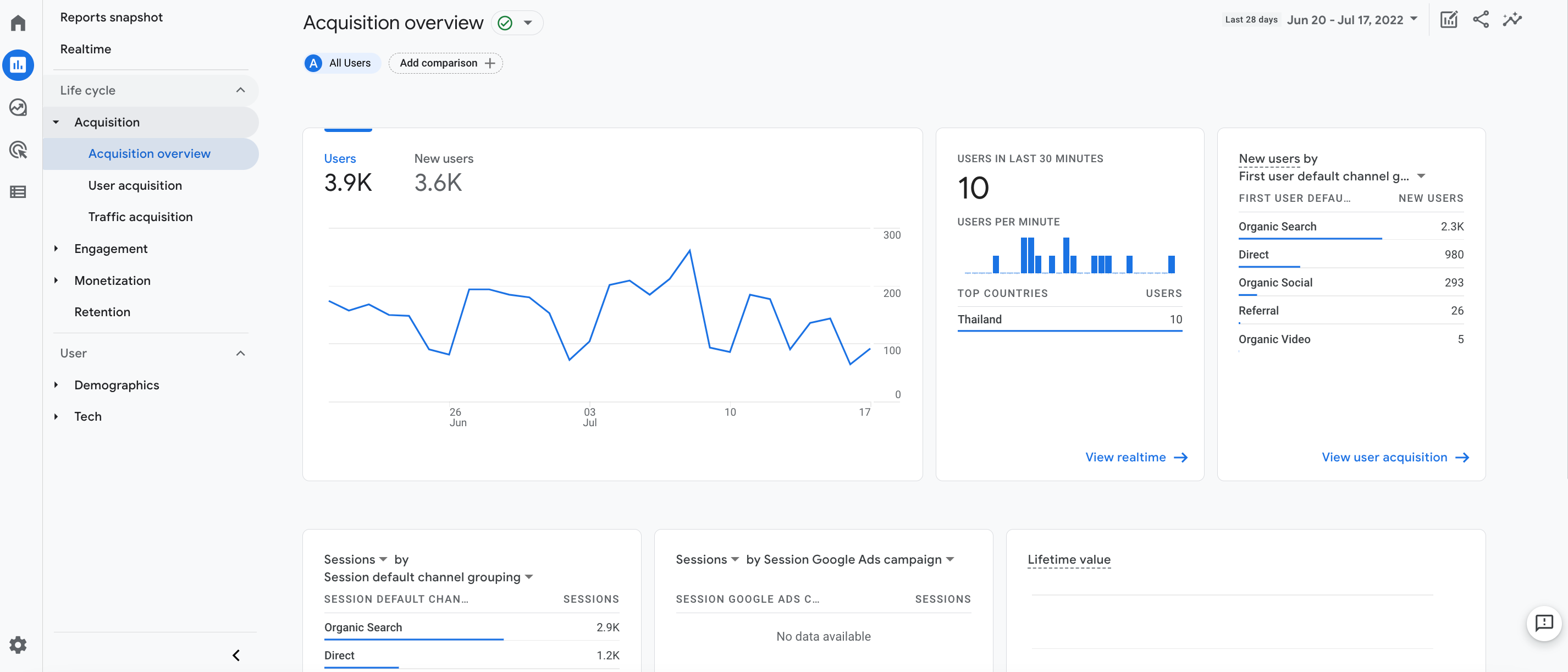
Task: Open feedback using the chat bubble icon
Action: [1543, 623]
